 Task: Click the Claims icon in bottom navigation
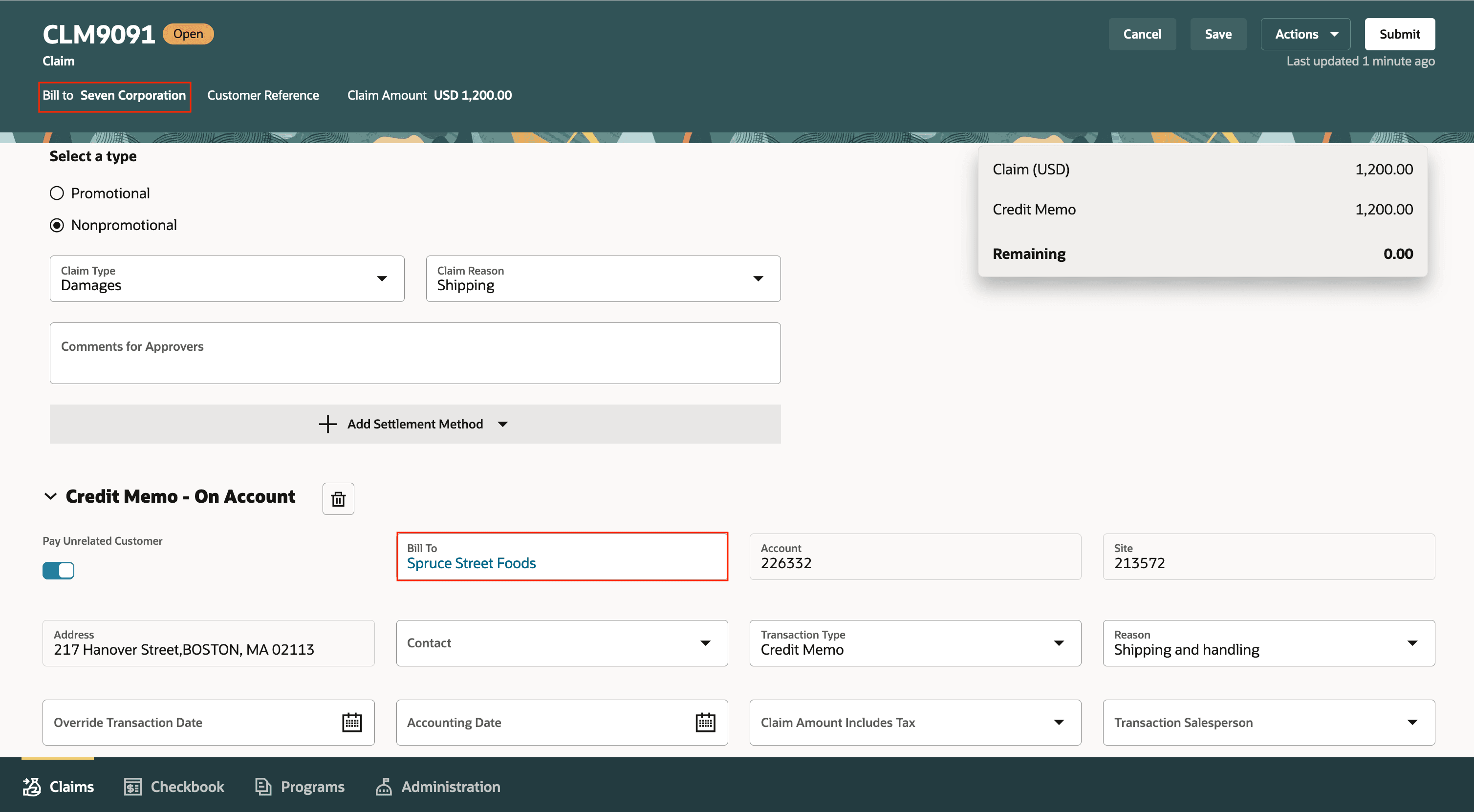[x=32, y=786]
